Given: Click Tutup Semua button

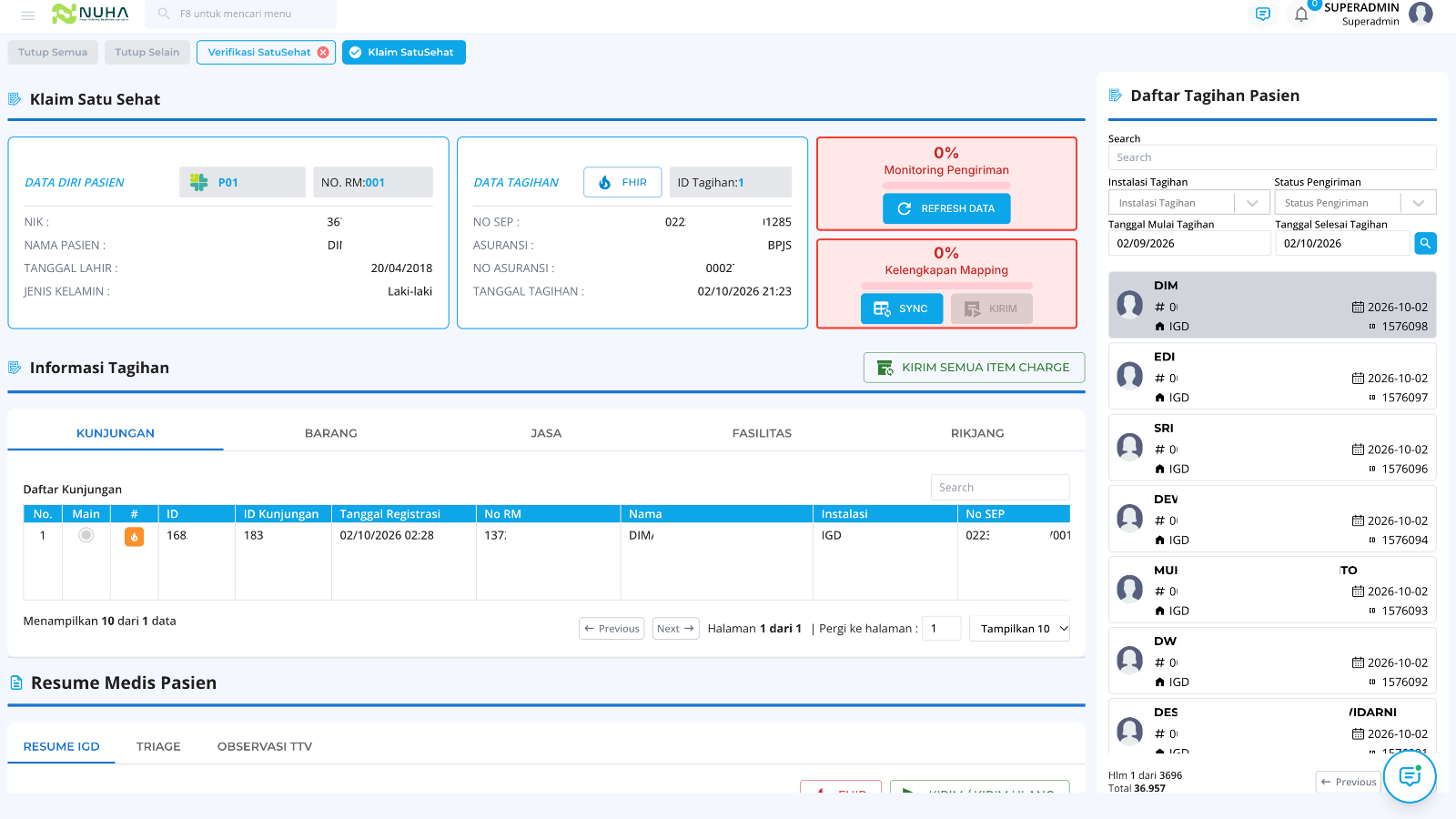Looking at the screenshot, I should 53,53.
